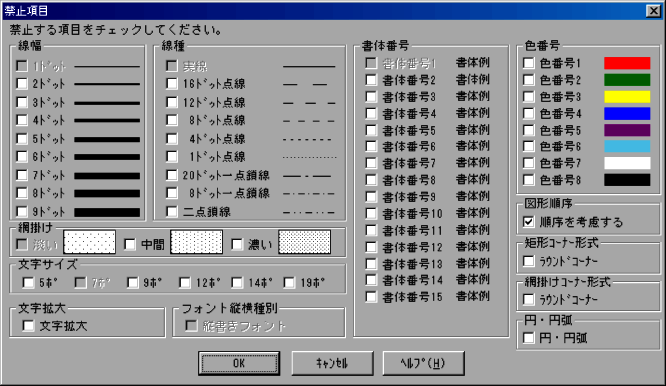Click the blue color swatch for 色番号4
The image size is (666, 386).
(x=627, y=113)
